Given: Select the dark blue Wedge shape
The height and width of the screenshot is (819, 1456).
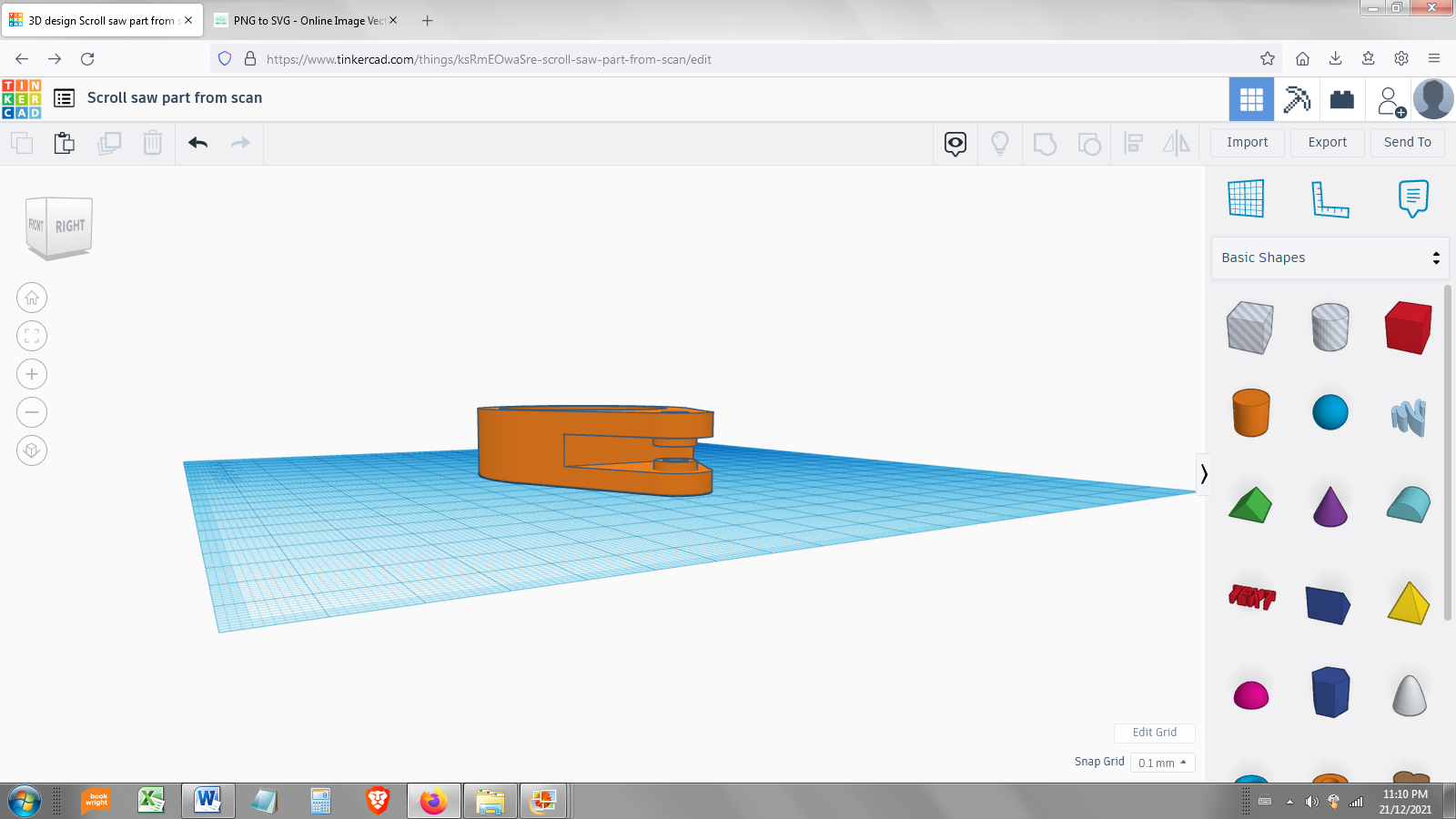Looking at the screenshot, I should click(1329, 604).
